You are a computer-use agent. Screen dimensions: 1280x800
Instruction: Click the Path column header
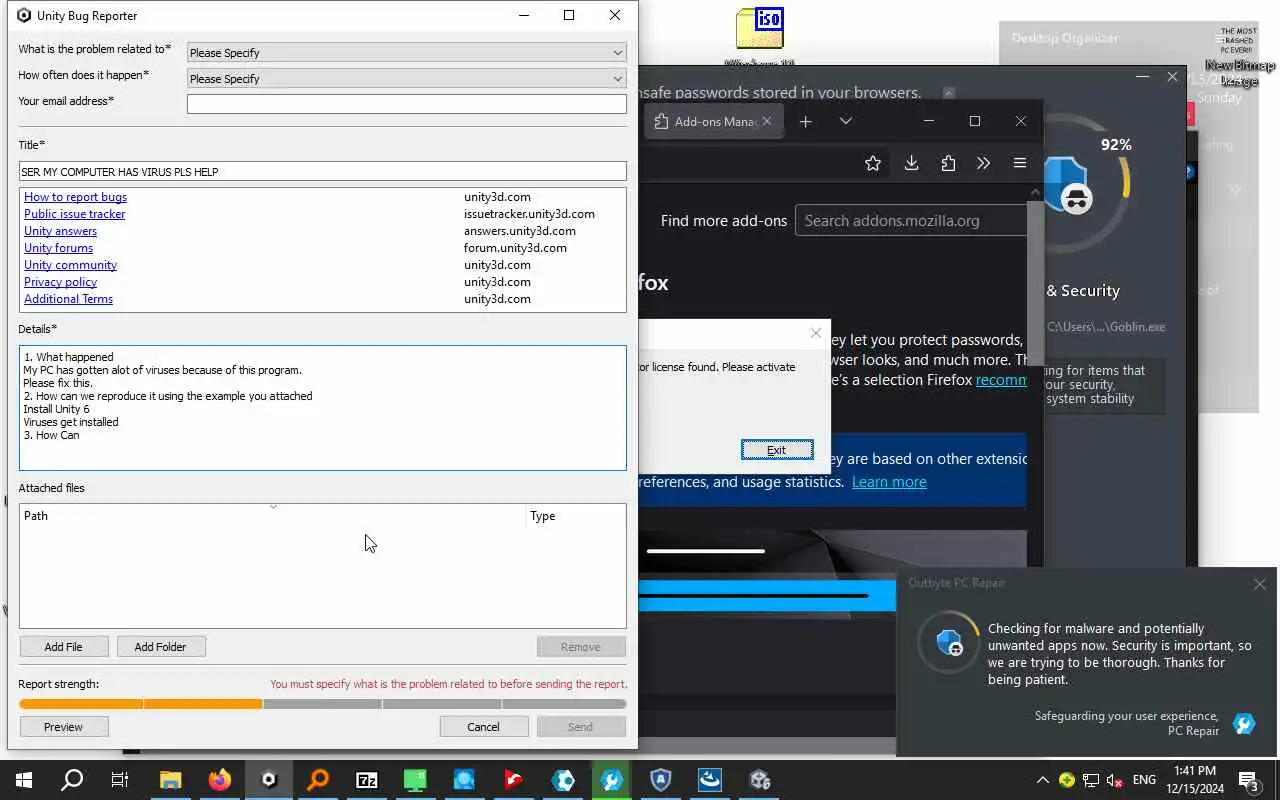(x=273, y=516)
